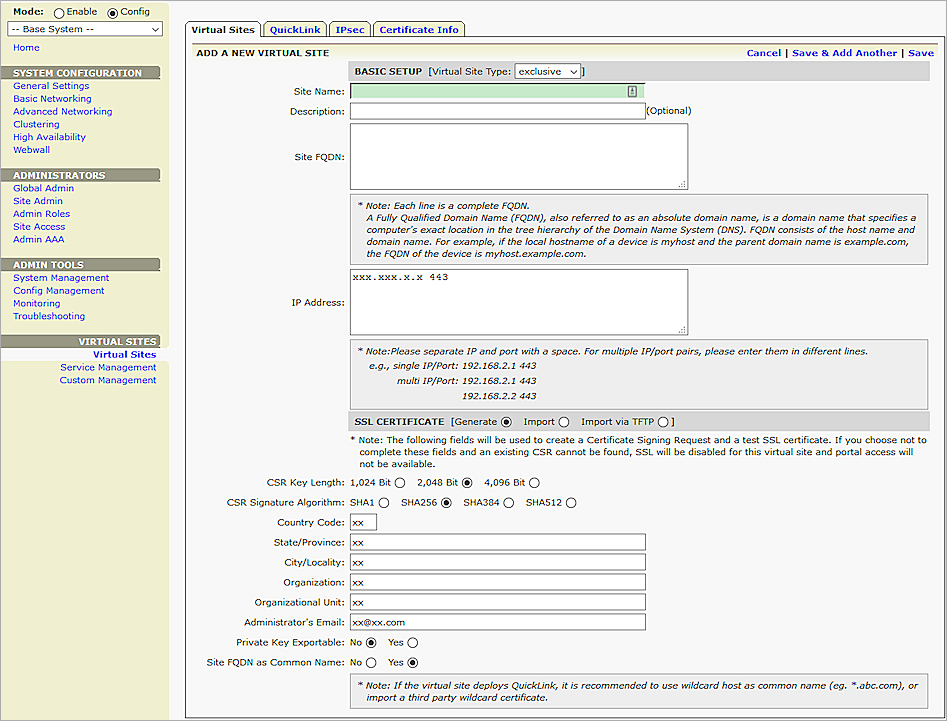
Task: Choose the Import SSL certificate option
Action: pos(564,422)
